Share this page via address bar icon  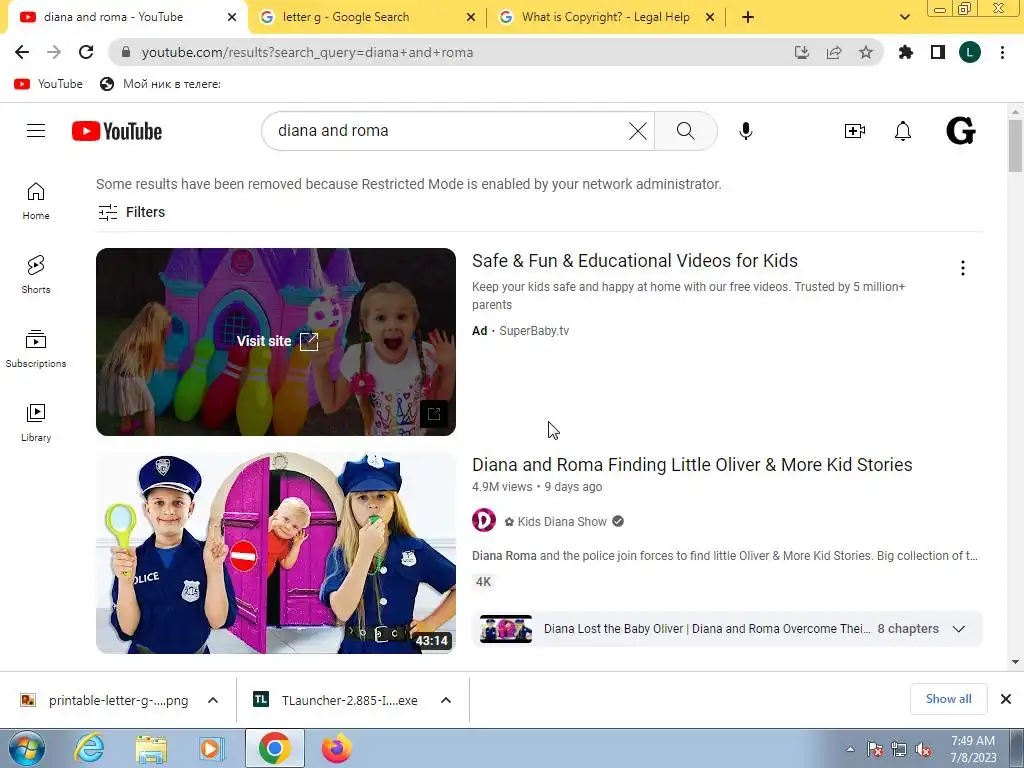(833, 52)
